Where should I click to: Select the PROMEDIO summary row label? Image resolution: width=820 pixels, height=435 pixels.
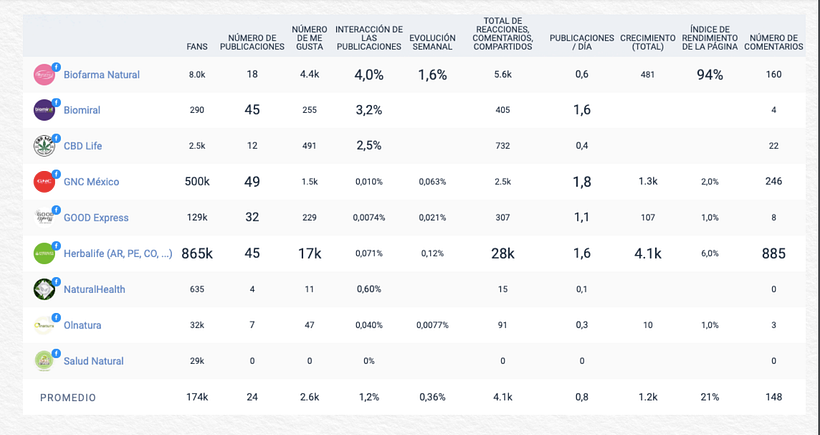pos(68,397)
